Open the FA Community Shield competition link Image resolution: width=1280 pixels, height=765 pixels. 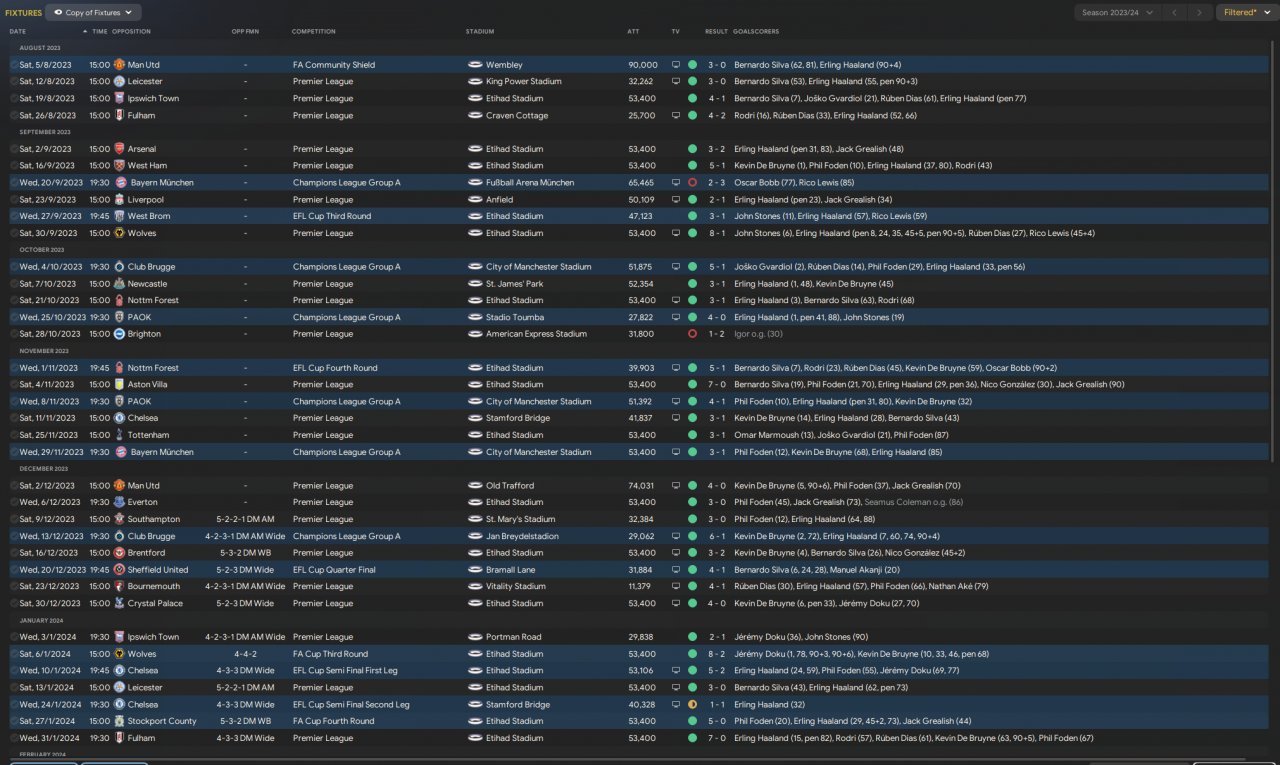click(x=334, y=65)
